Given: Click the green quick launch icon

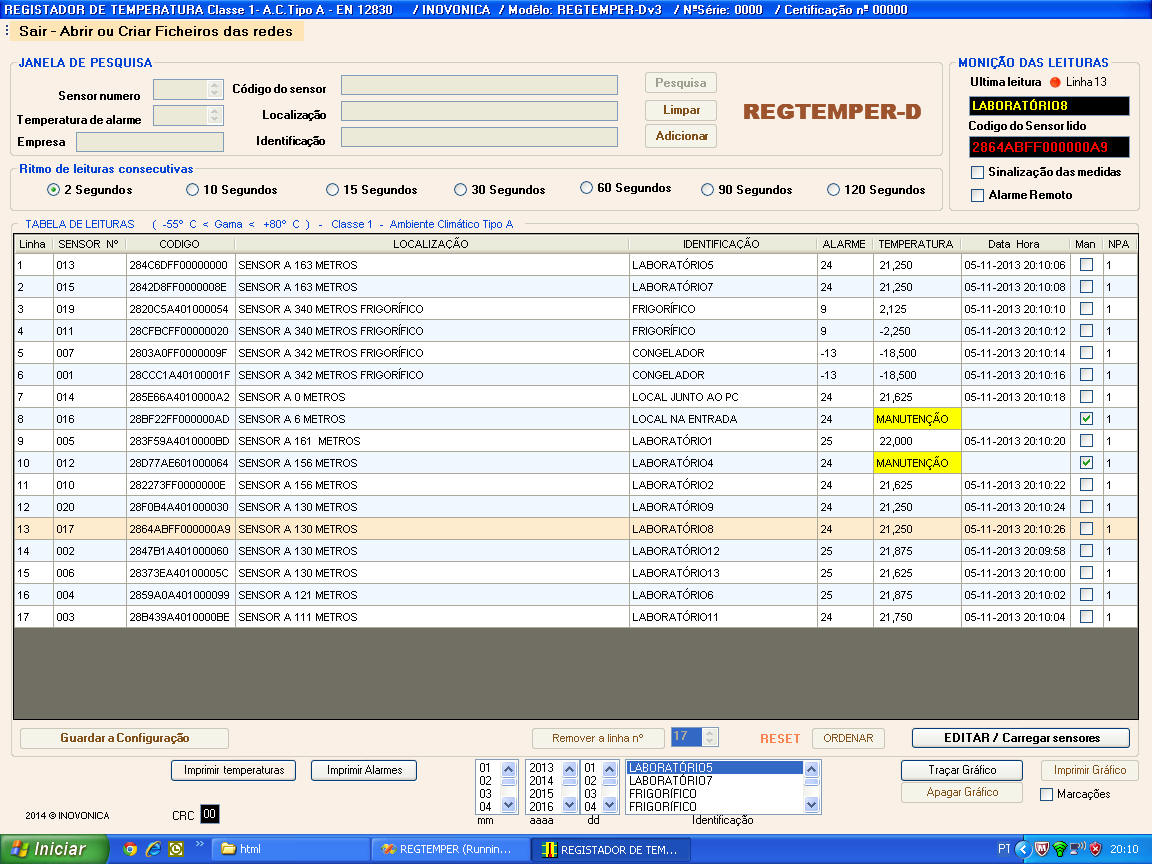Looking at the screenshot, I should [176, 849].
